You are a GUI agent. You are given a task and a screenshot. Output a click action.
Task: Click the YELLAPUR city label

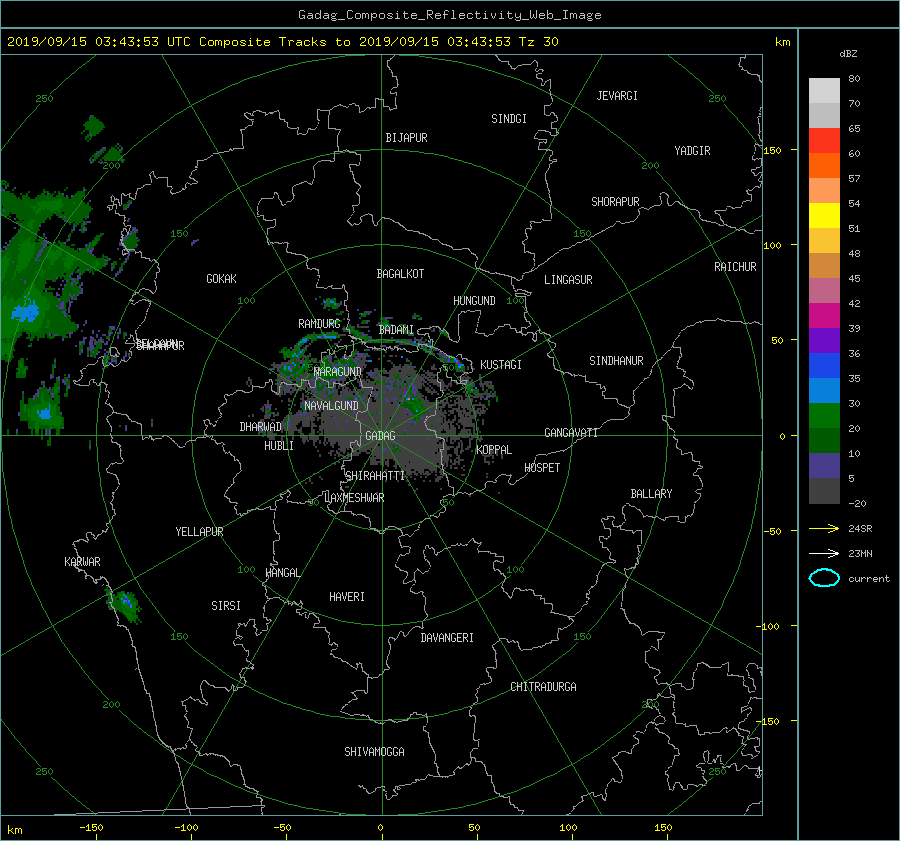coord(199,532)
